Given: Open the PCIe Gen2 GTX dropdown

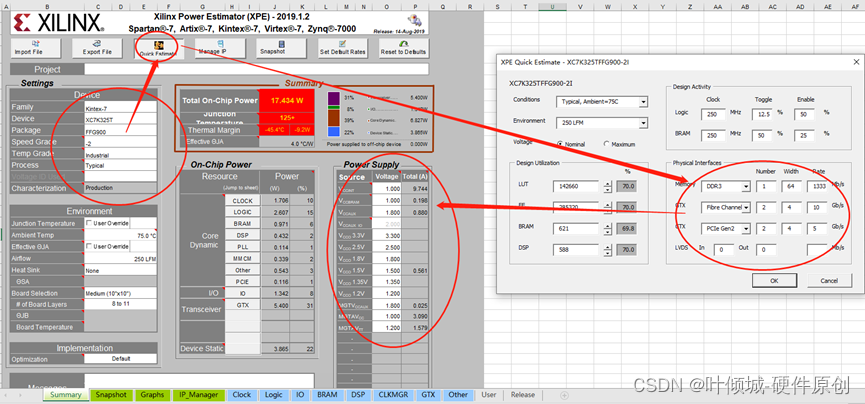Looking at the screenshot, I should (x=746, y=228).
